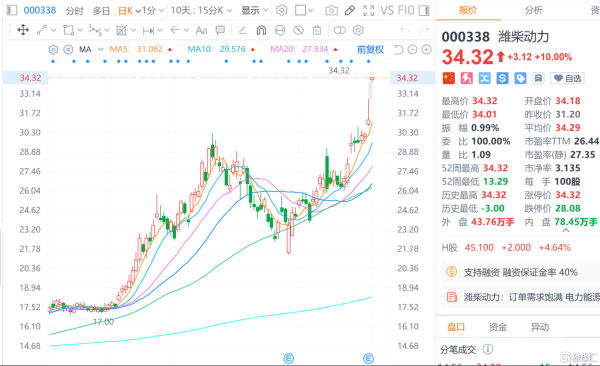Open the MA indicator type dropdown
Image resolution: width=600 pixels, height=366 pixels.
click(x=101, y=49)
